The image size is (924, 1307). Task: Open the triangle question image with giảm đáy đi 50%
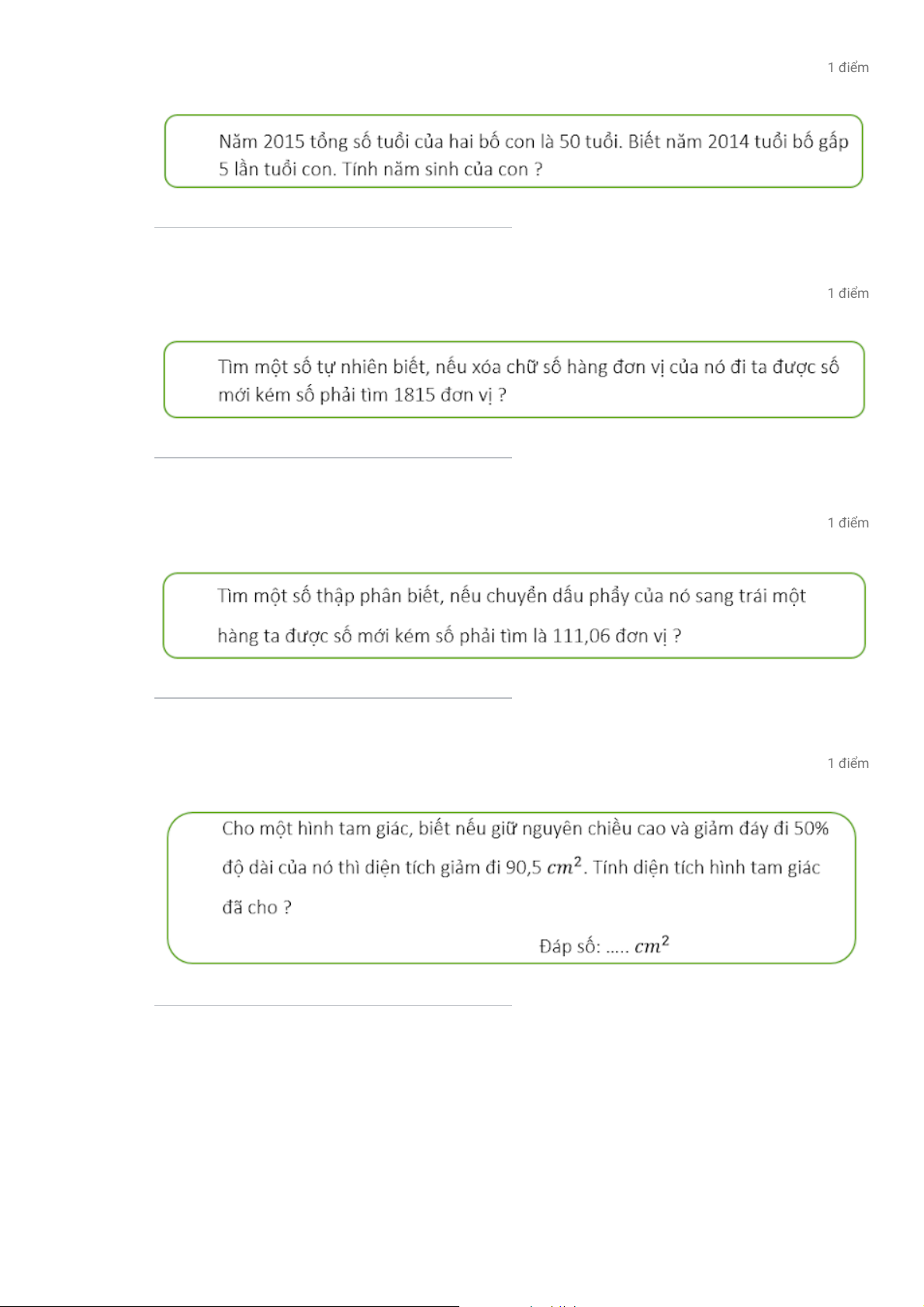click(511, 888)
